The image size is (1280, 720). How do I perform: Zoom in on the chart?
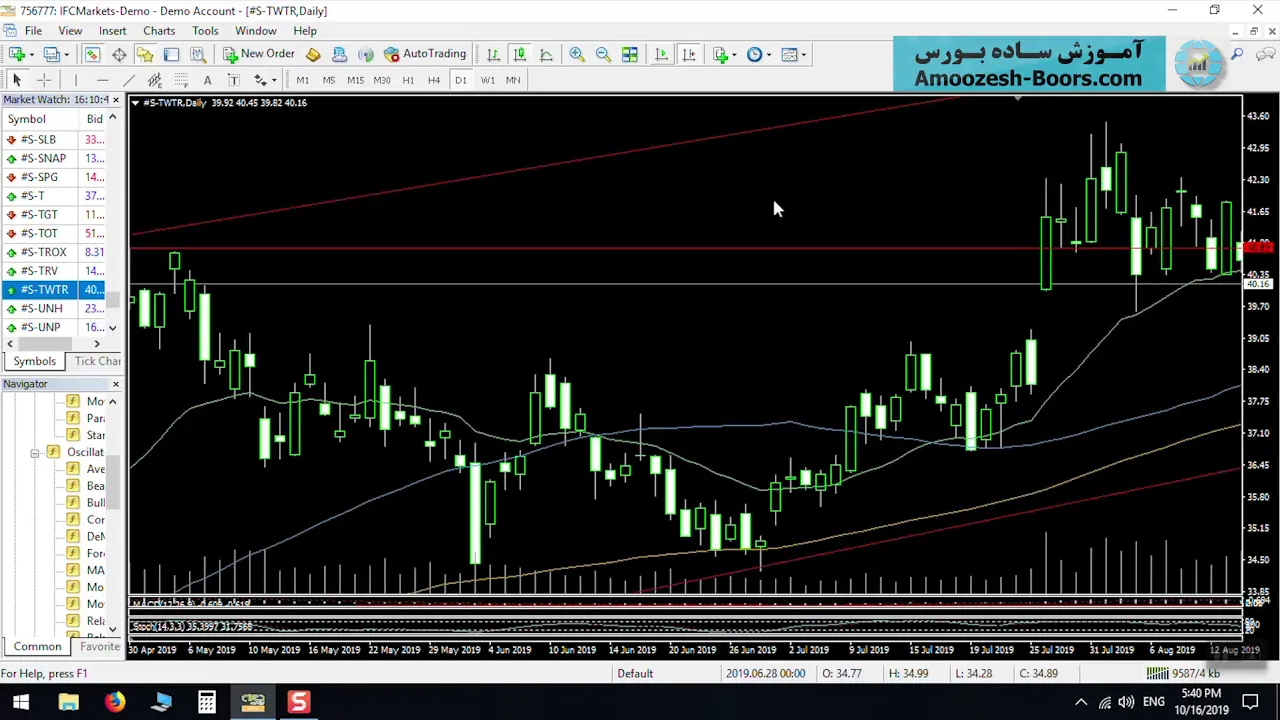click(x=577, y=54)
